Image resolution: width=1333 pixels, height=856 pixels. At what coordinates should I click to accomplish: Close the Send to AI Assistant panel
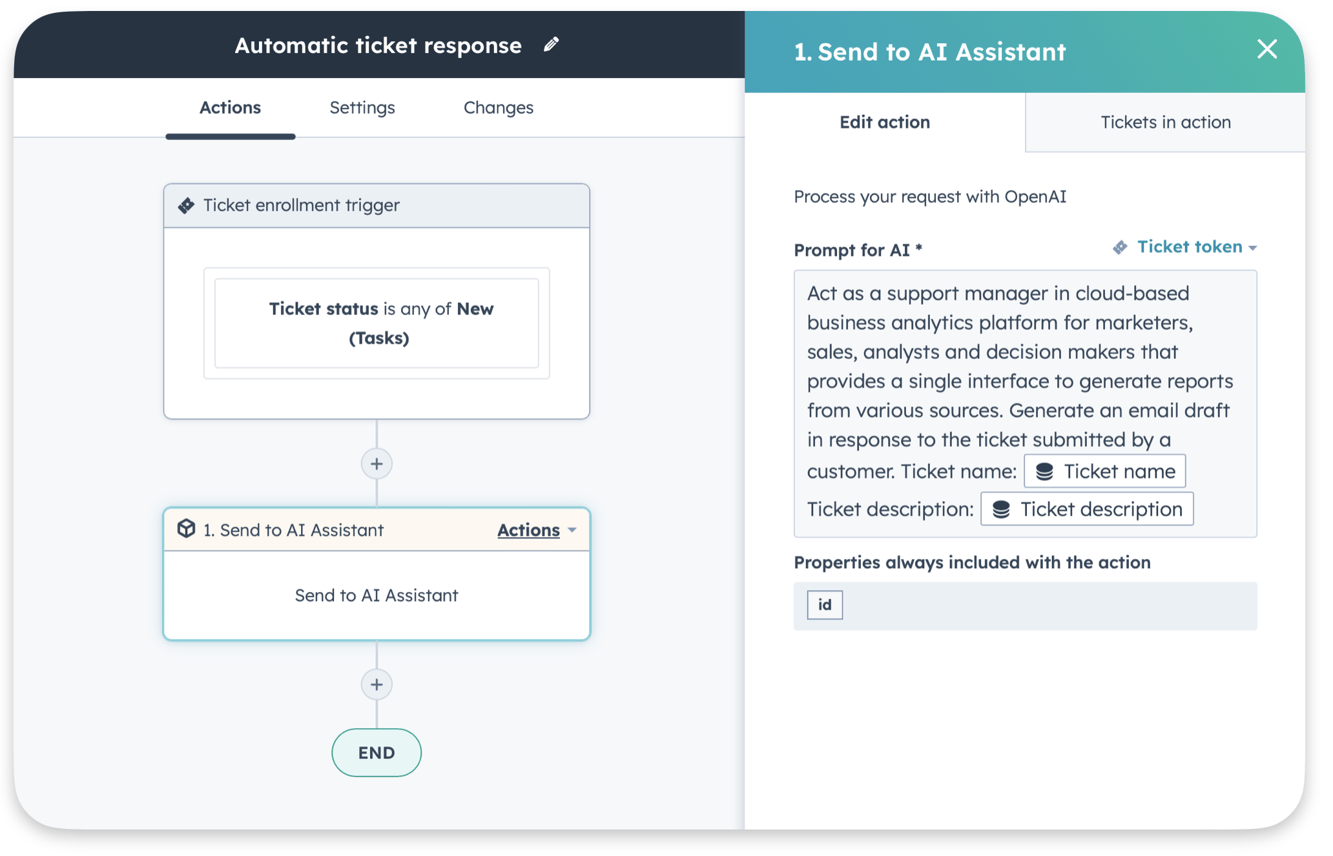point(1267,48)
